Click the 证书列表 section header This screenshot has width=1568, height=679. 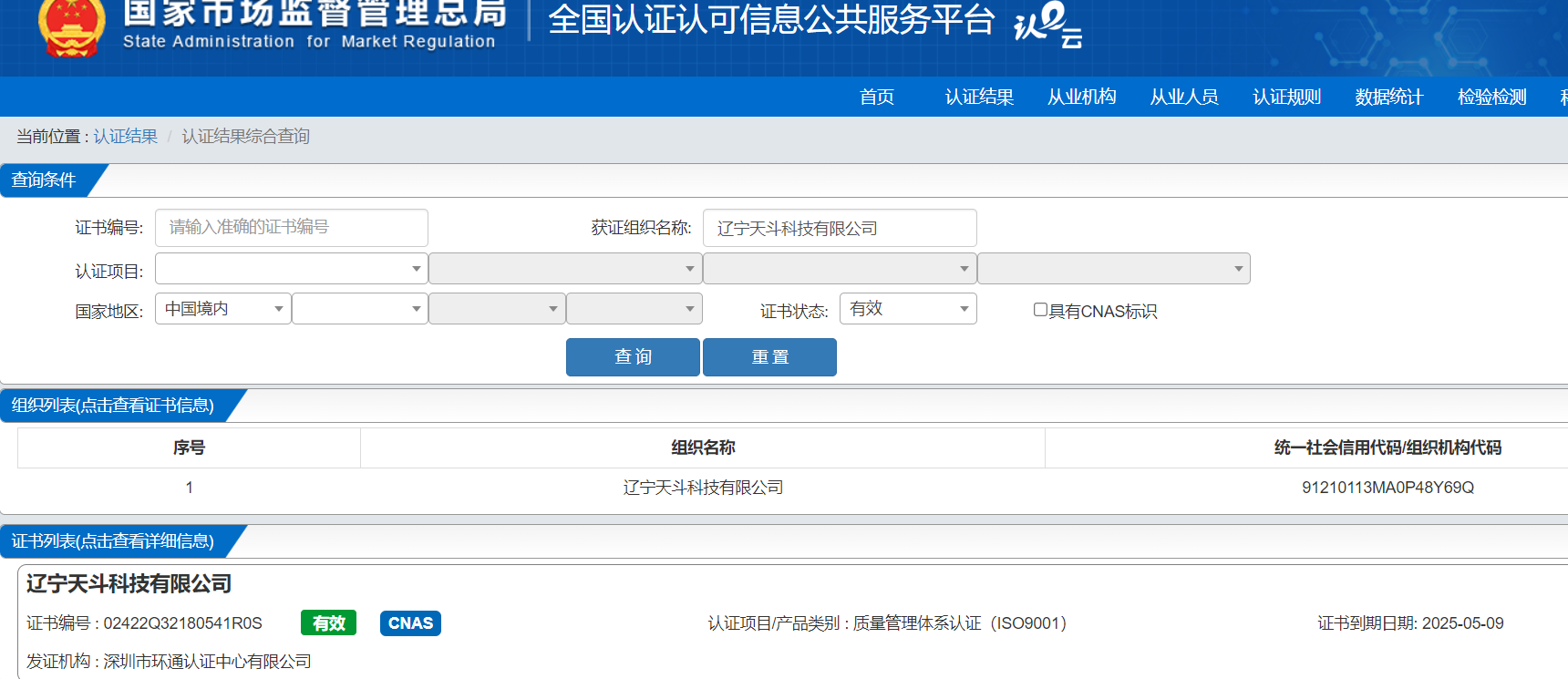113,541
